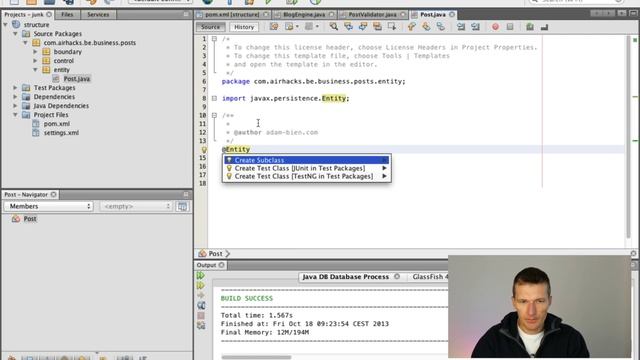
Task: Click the Stop build icon in Output
Action: pyautogui.click(x=201, y=316)
